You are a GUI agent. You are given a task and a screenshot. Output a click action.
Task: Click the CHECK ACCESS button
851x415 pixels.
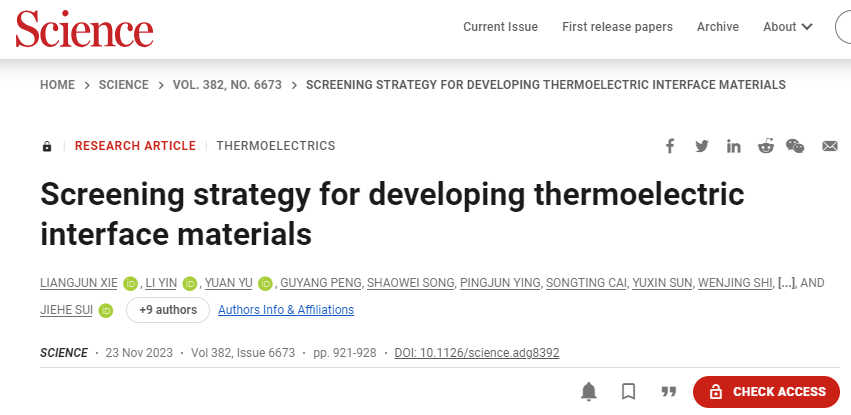766,392
